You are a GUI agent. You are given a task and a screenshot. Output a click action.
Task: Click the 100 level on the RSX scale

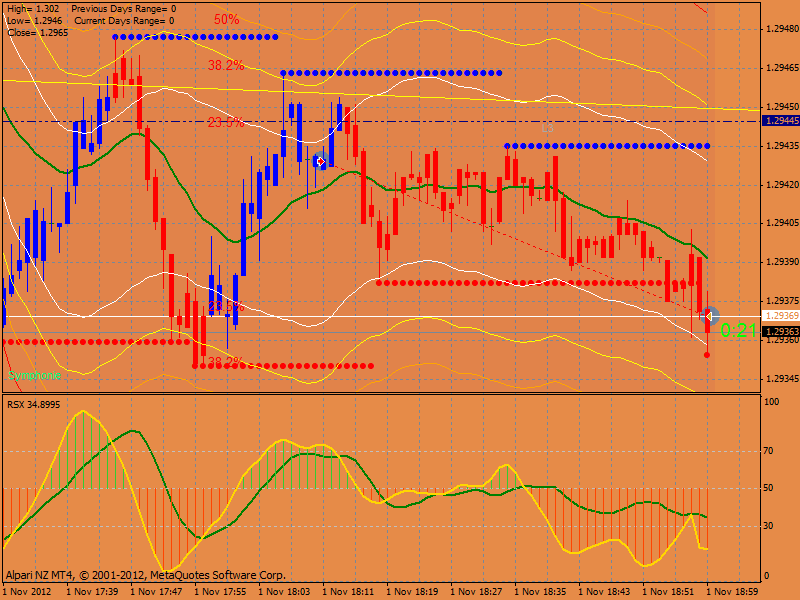[x=771, y=402]
